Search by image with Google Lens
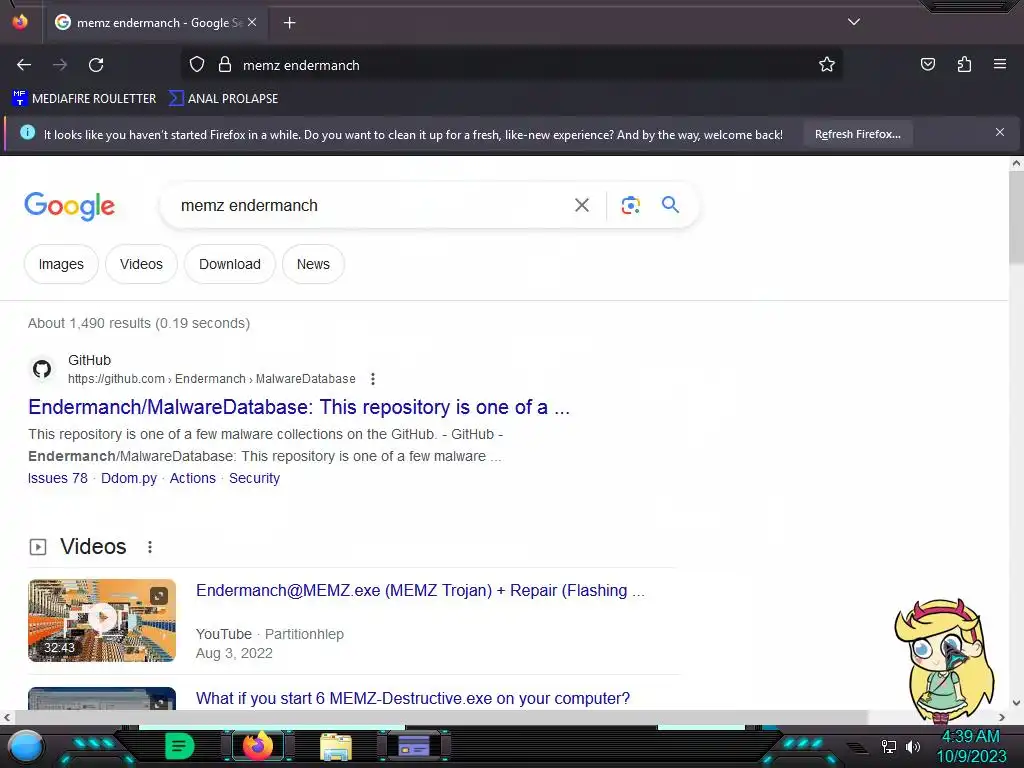This screenshot has height=768, width=1024. (630, 205)
